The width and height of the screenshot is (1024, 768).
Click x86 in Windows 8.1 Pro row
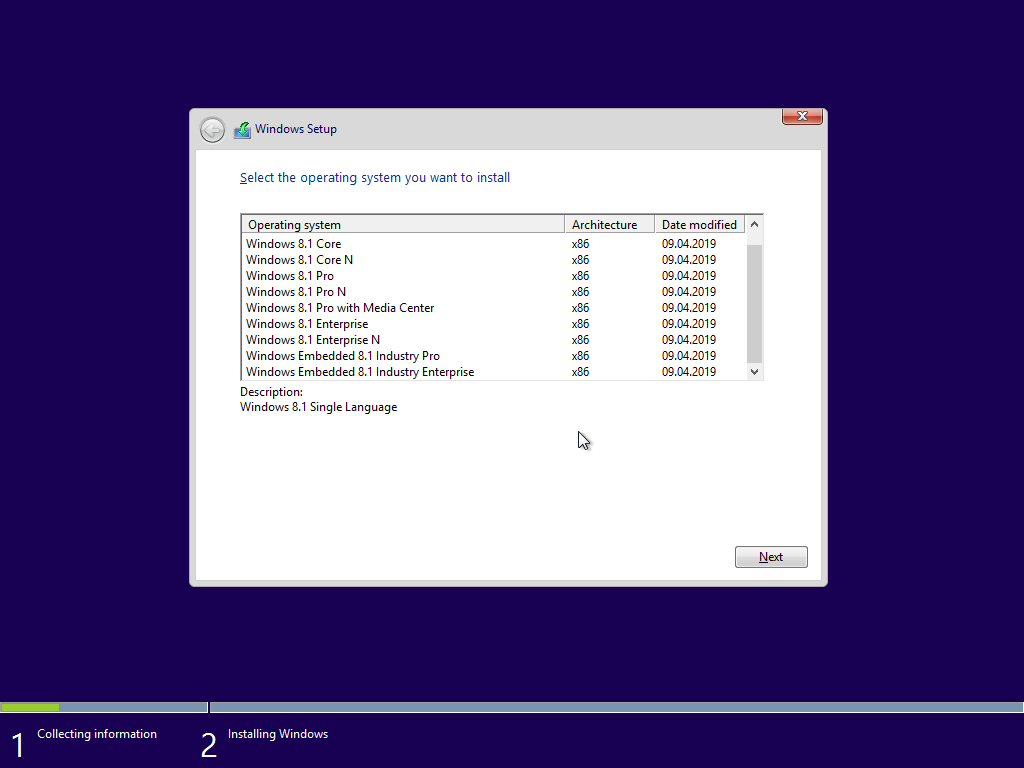[x=580, y=276]
